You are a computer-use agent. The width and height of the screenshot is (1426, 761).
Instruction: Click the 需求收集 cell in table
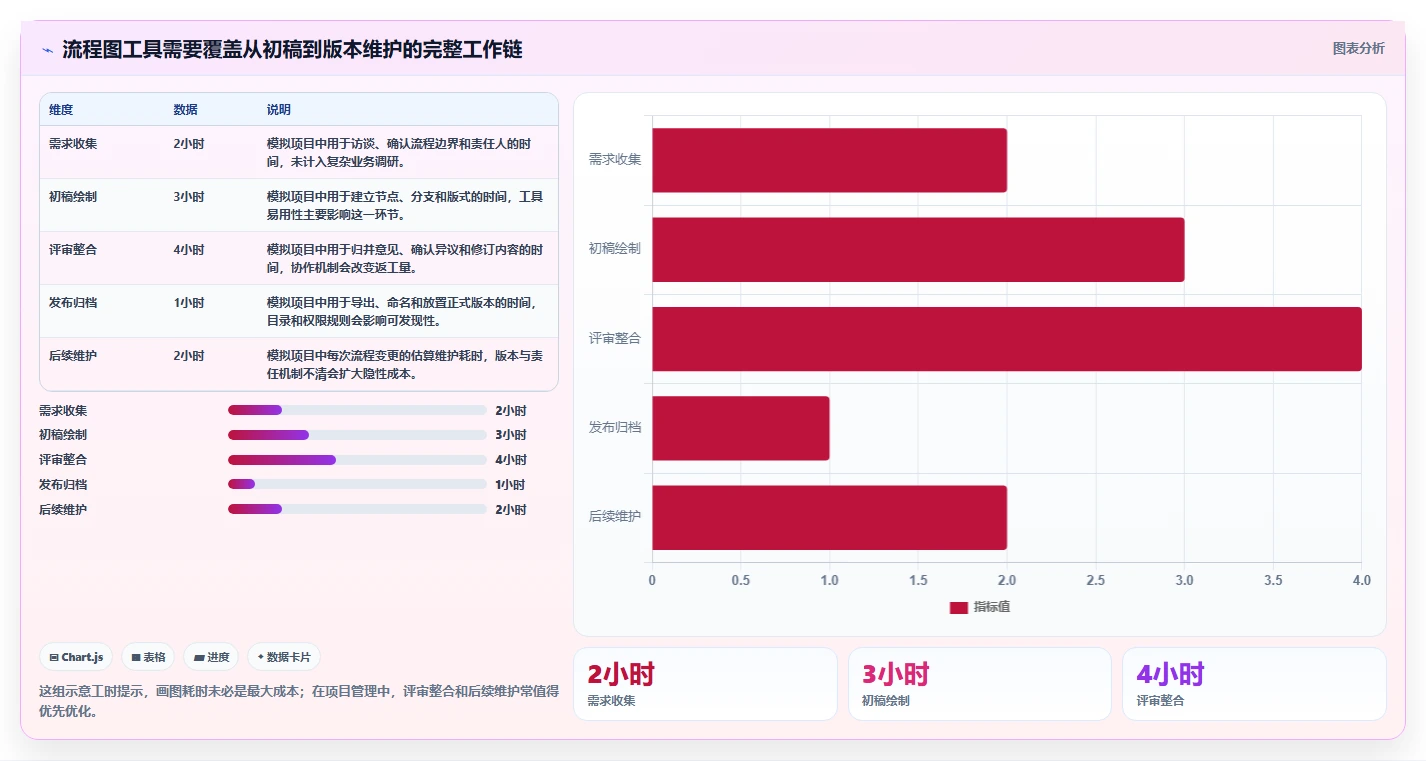tap(73, 143)
